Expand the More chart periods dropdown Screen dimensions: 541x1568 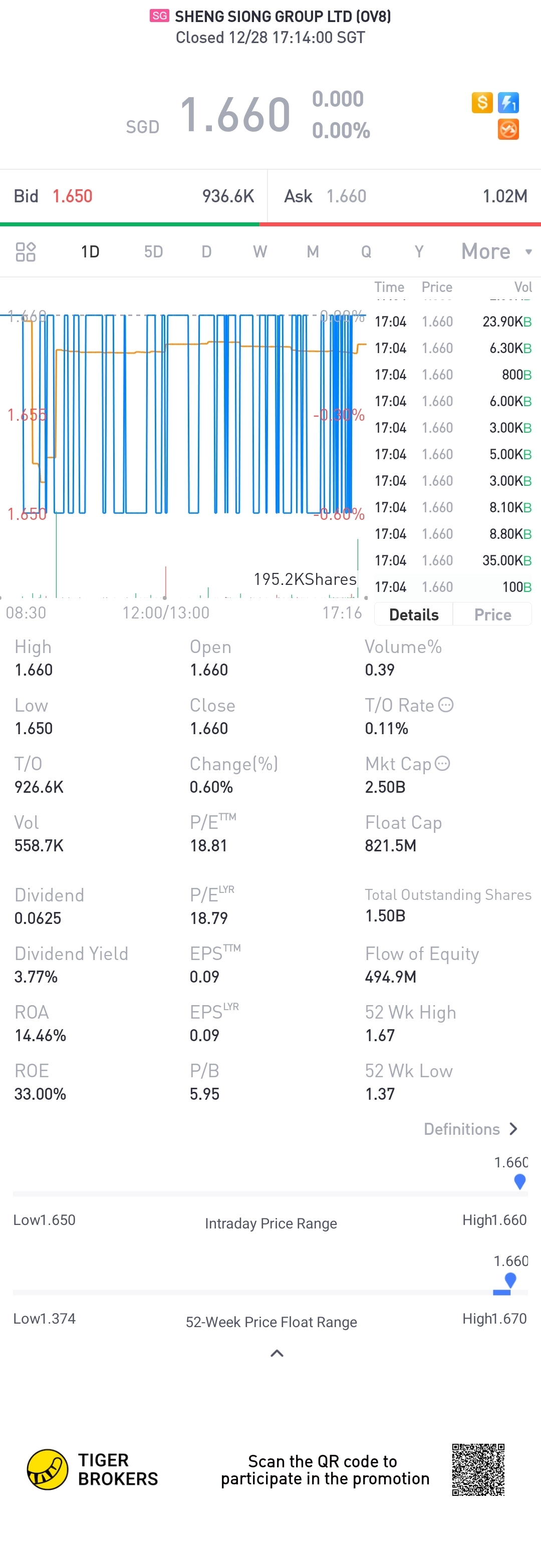[496, 251]
